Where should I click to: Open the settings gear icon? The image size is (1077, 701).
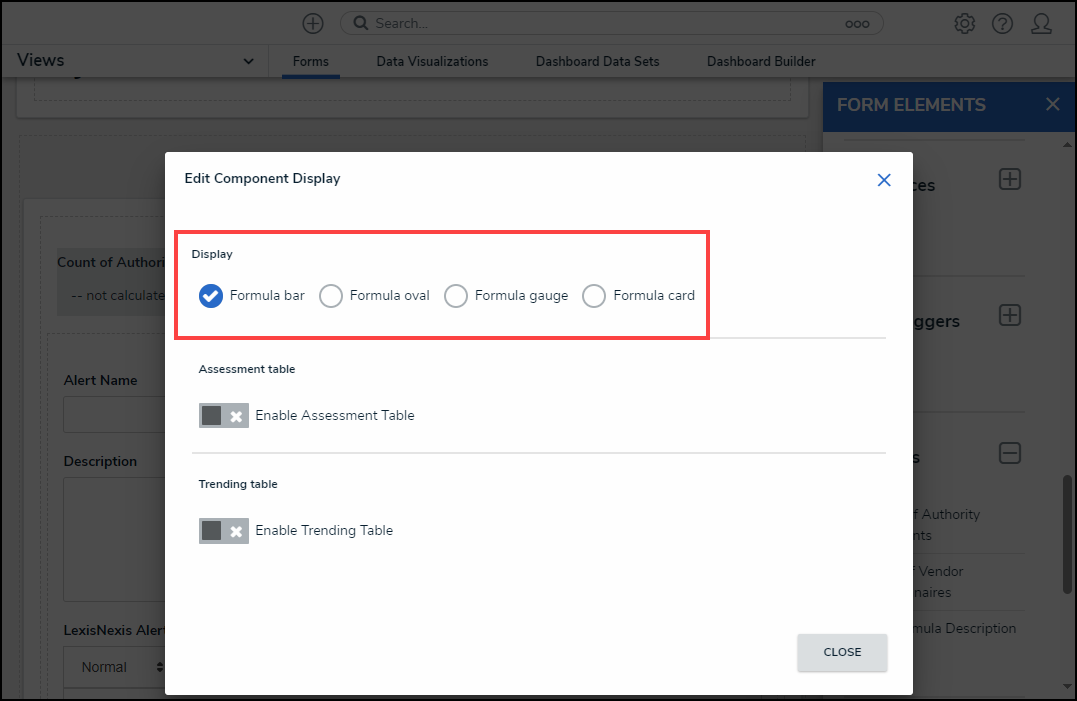964,23
